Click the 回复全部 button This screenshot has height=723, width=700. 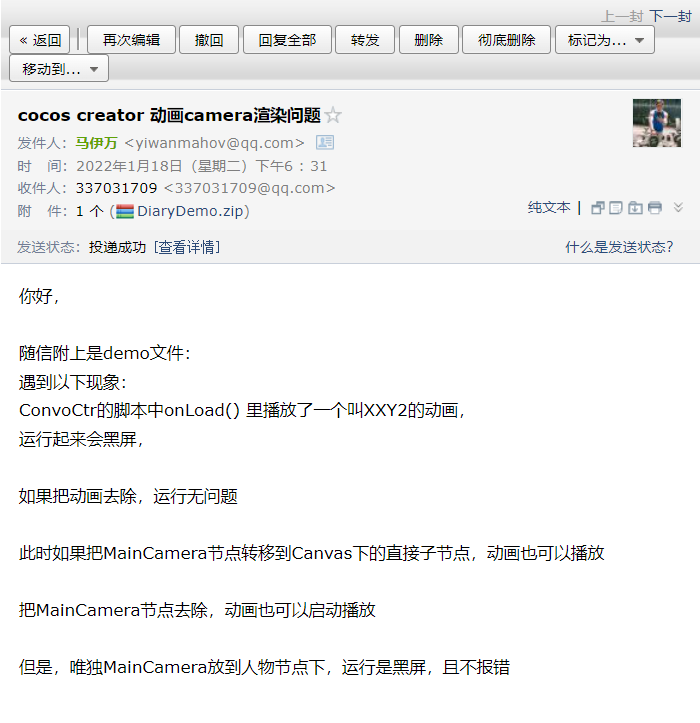coord(287,40)
